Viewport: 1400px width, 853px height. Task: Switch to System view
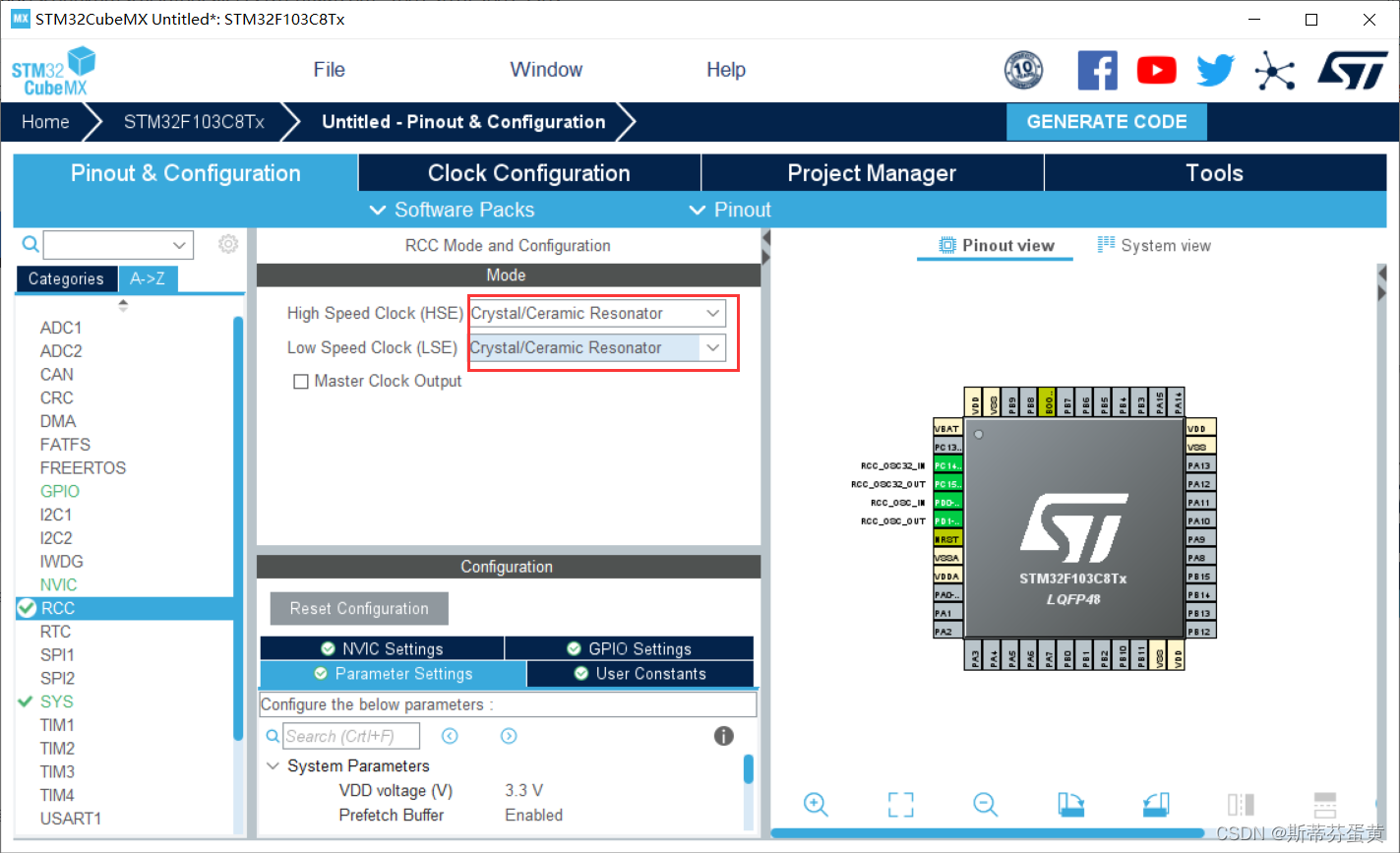pos(1154,246)
